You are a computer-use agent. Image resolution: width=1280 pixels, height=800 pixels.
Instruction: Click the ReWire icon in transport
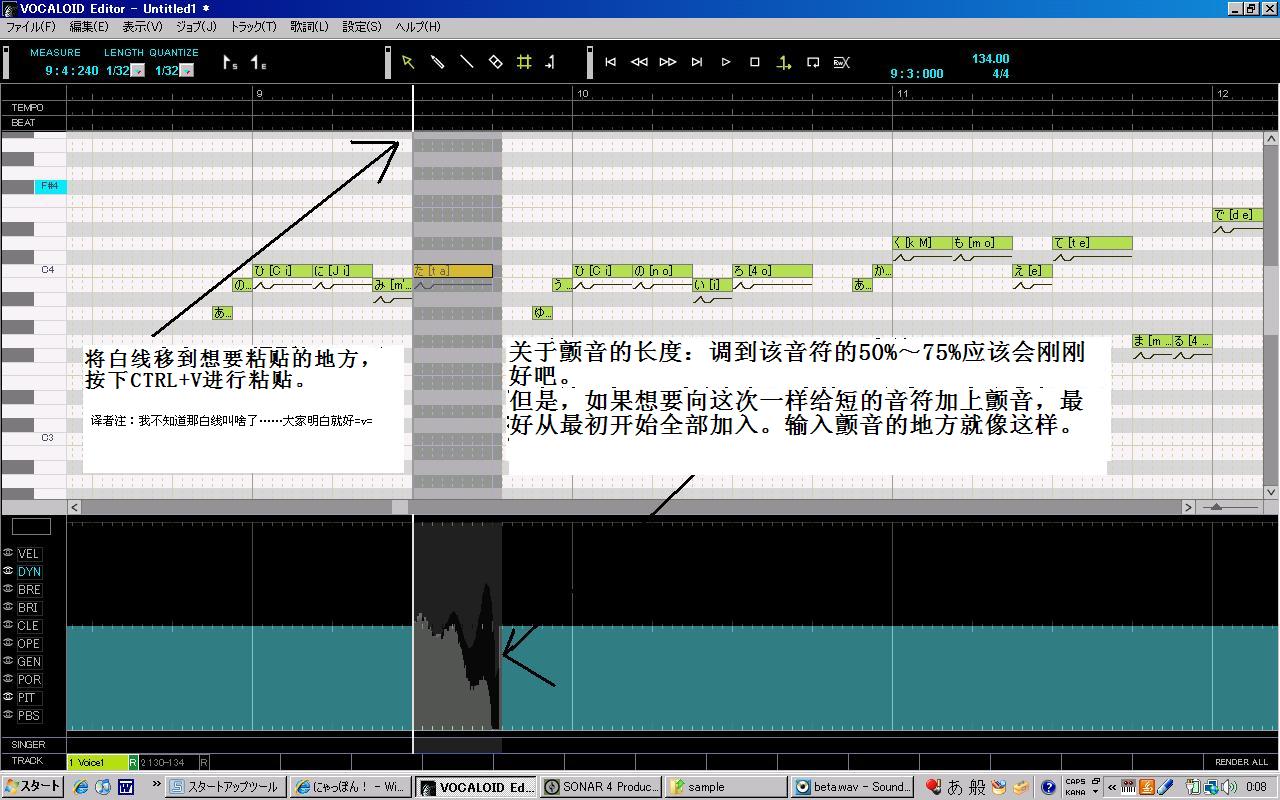(x=842, y=62)
